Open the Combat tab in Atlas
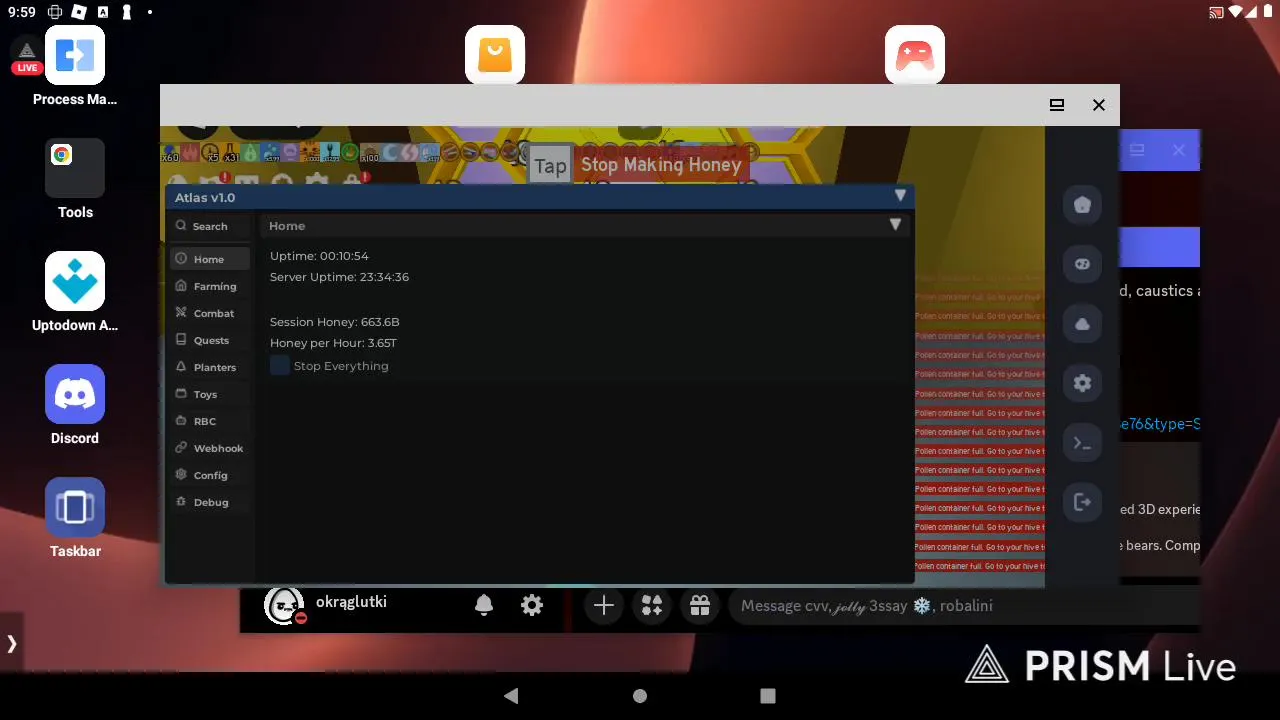 click(x=209, y=313)
